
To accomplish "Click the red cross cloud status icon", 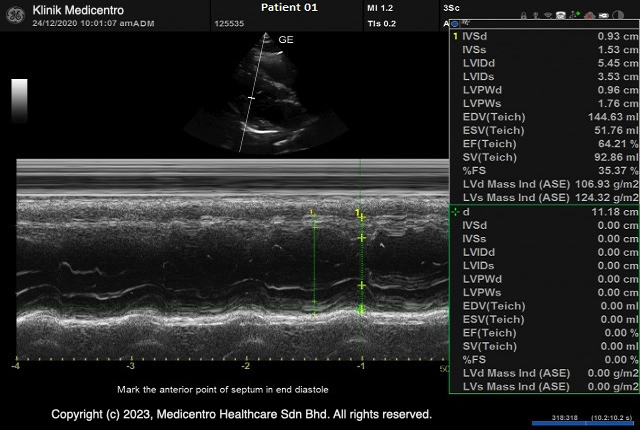I will coord(589,16).
